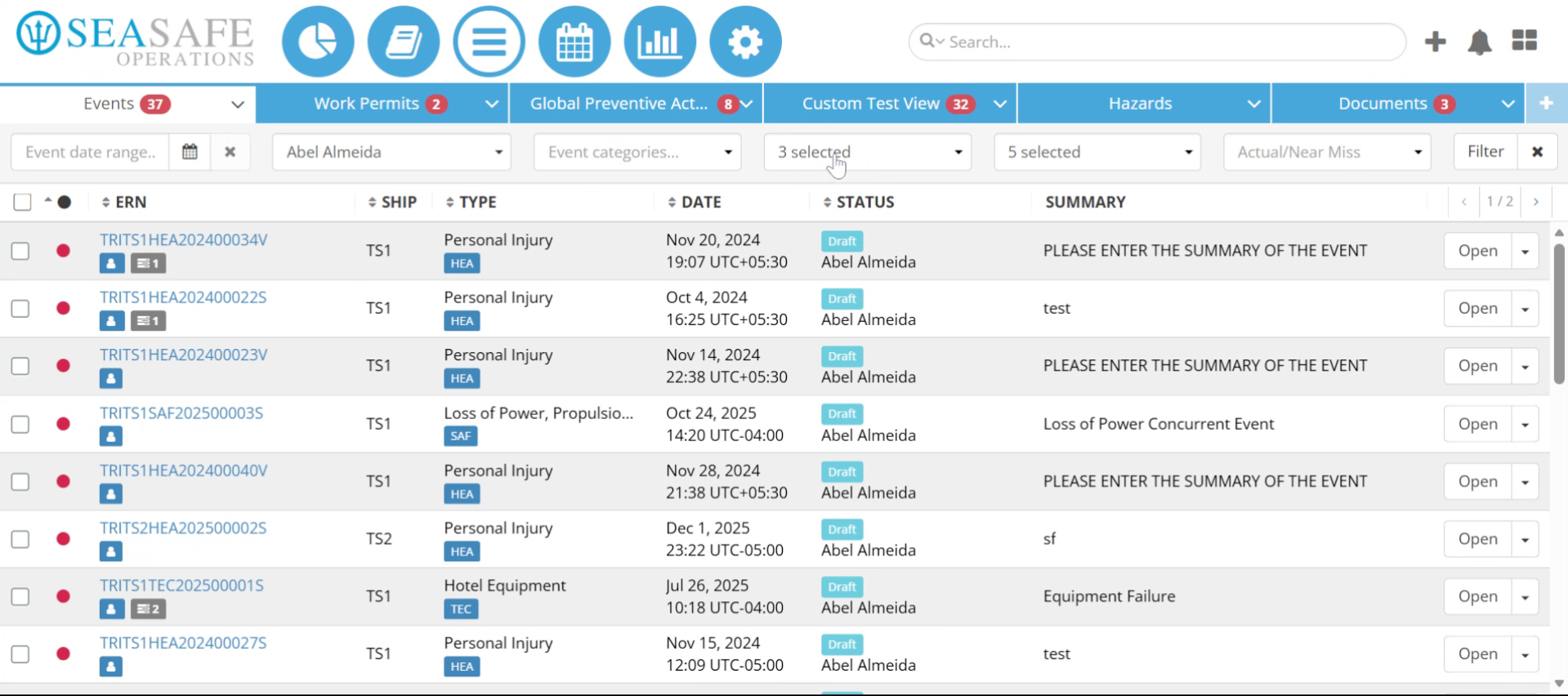Click the Event date range input field
Image resolution: width=1568 pixels, height=696 pixels.
(x=91, y=152)
